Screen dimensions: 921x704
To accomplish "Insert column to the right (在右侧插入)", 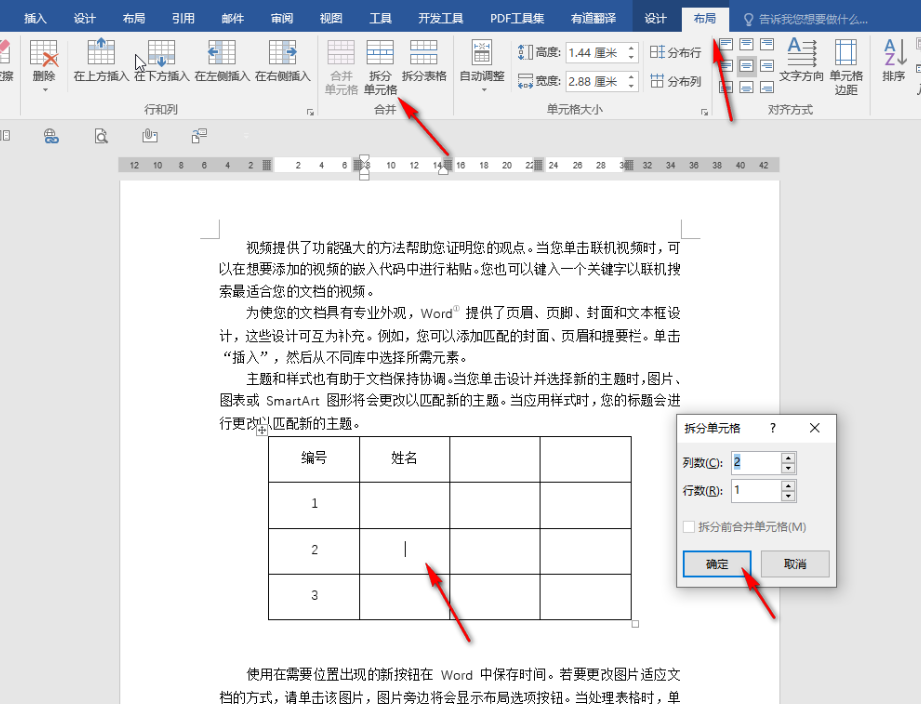I will (283, 61).
